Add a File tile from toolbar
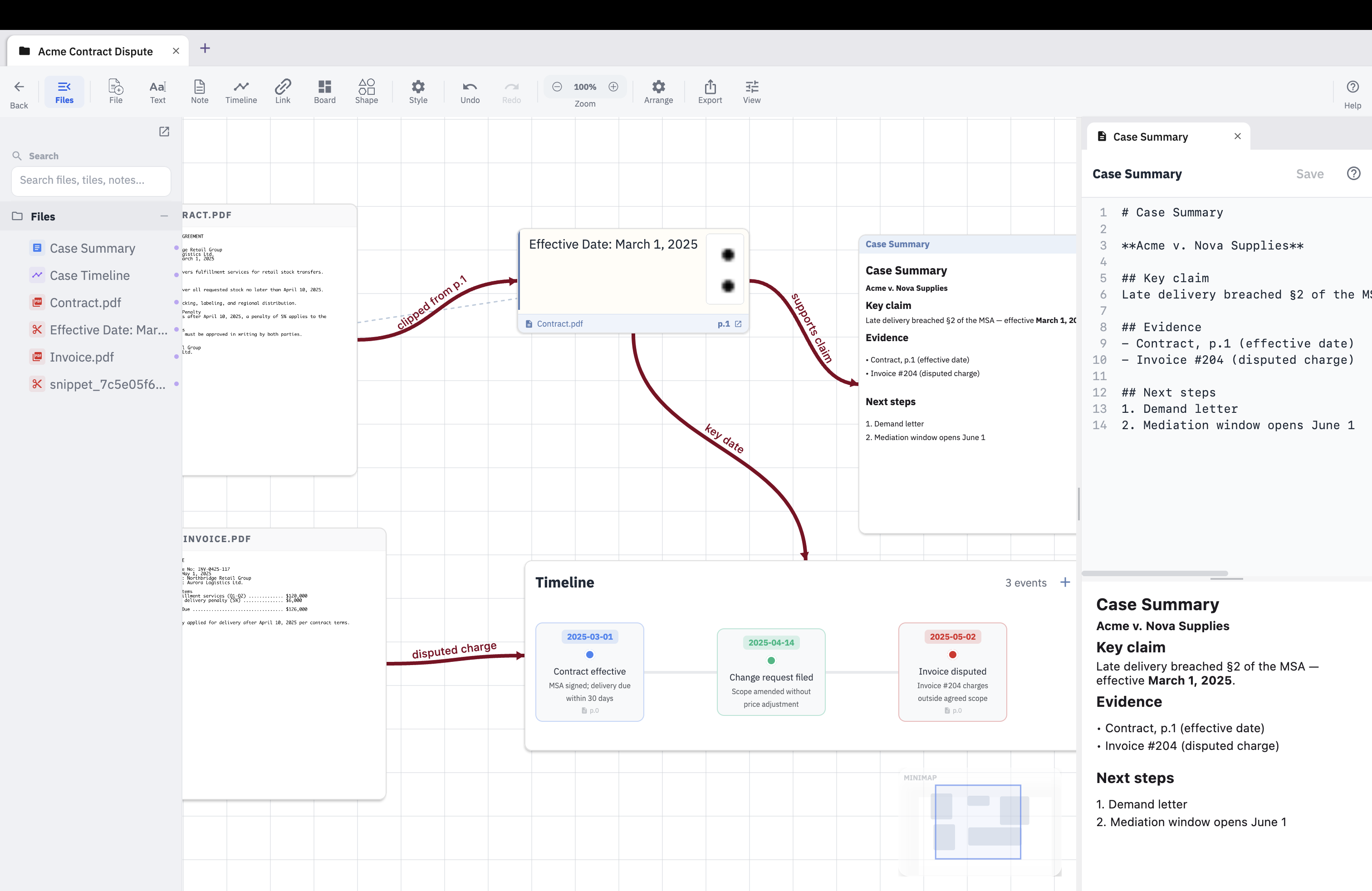1372x891 pixels. tap(116, 92)
